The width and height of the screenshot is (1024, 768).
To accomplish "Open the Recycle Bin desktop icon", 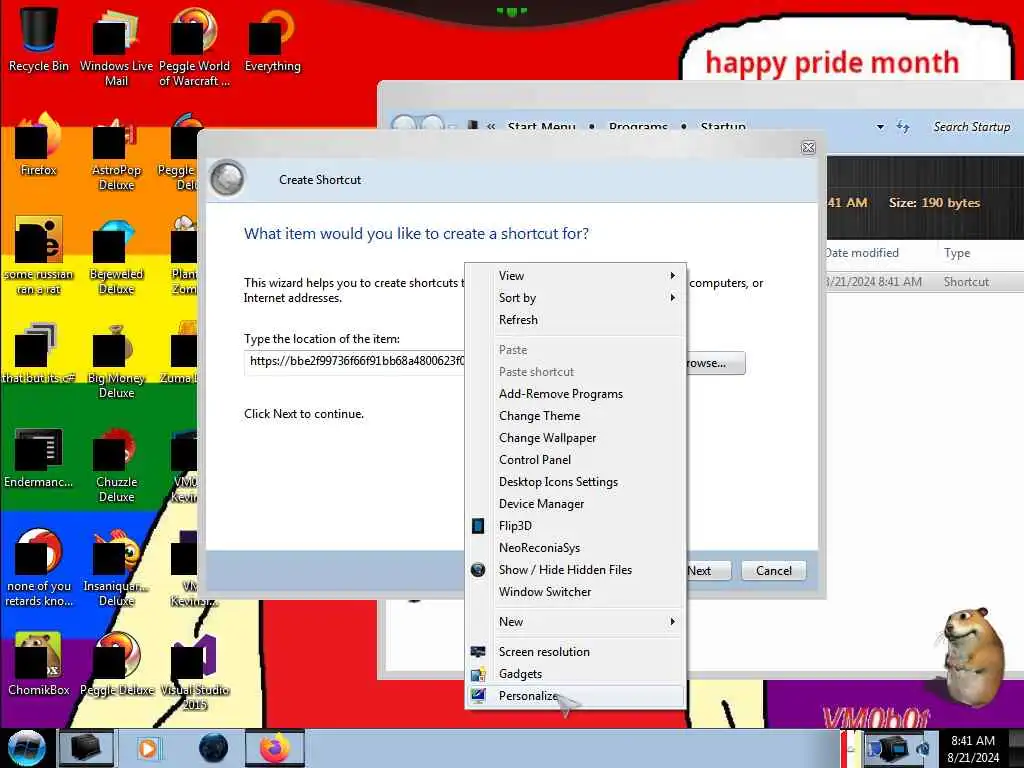I will click(x=39, y=39).
